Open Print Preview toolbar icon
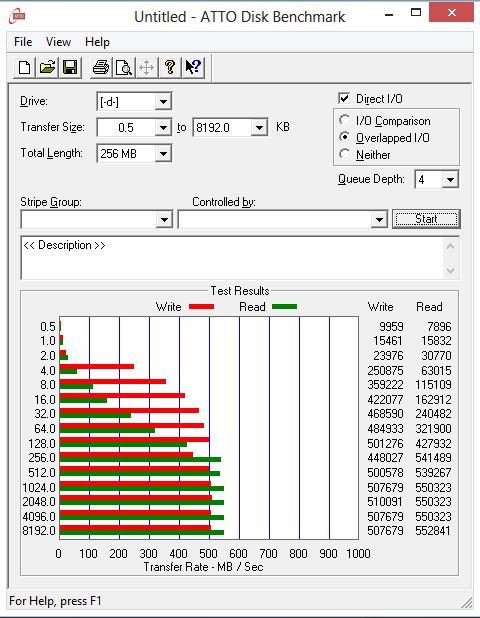The height and width of the screenshot is (618, 480). pos(124,67)
